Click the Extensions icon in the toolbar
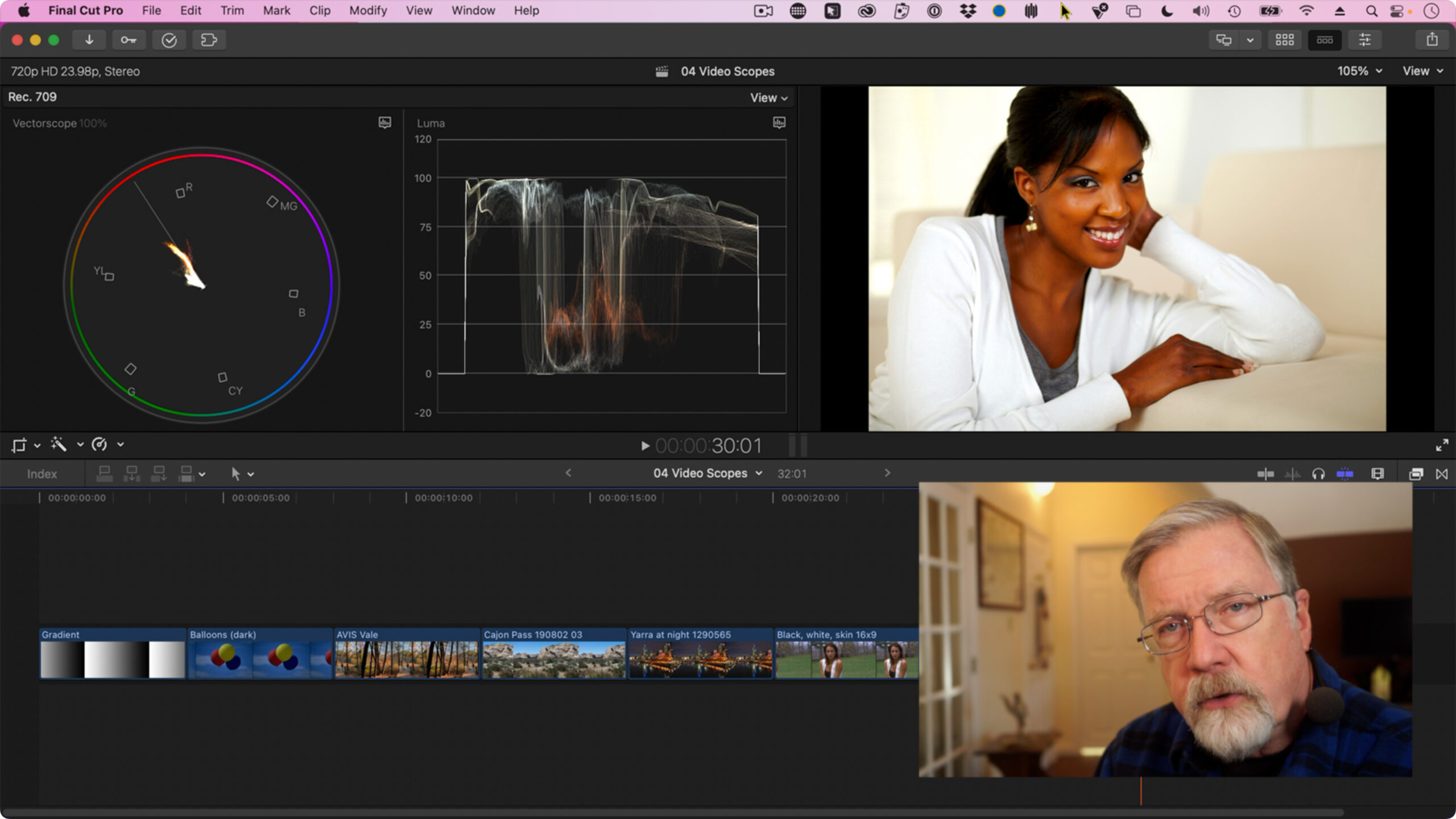This screenshot has width=1456, height=819. 209,40
